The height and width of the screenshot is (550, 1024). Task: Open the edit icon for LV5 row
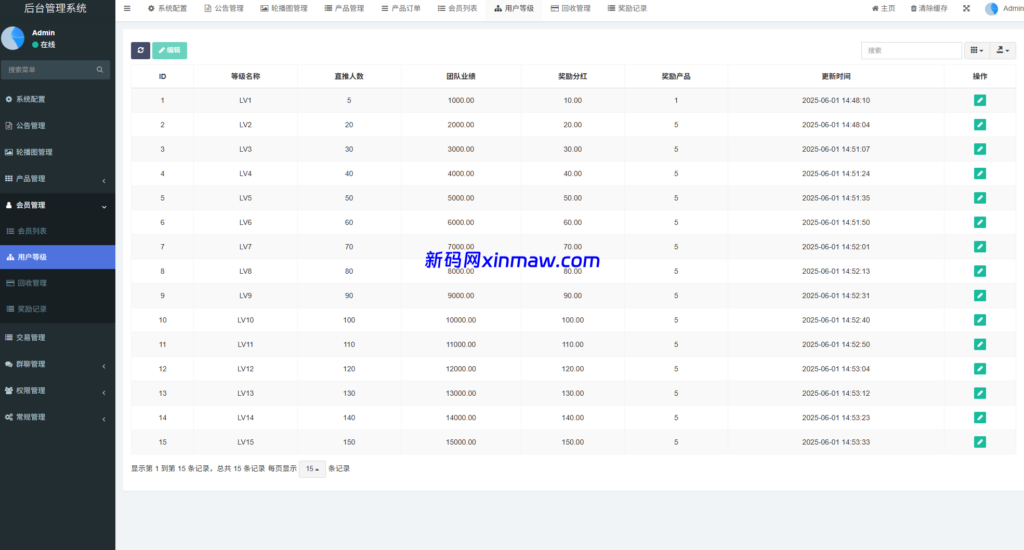pos(980,198)
